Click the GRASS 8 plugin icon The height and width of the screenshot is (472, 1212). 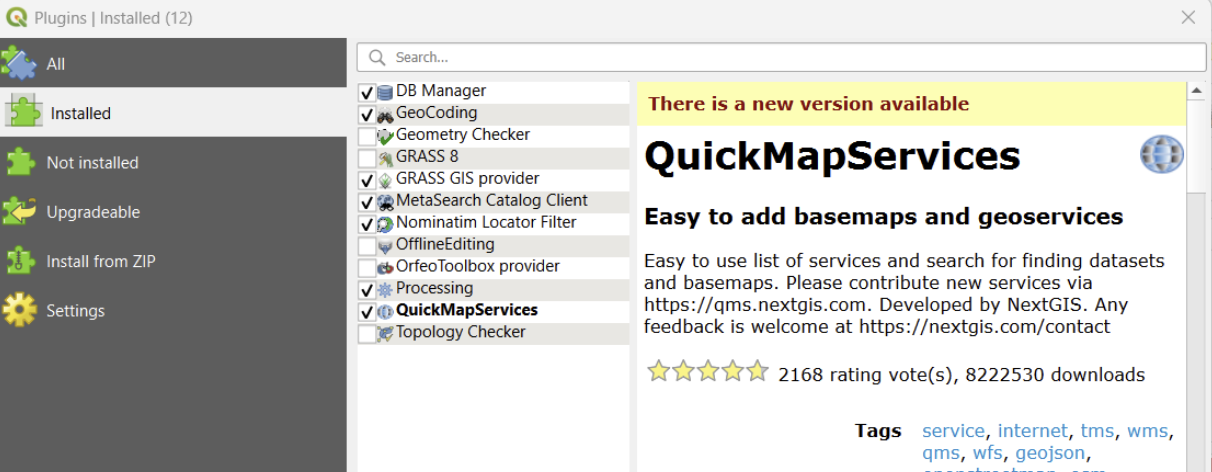(385, 158)
